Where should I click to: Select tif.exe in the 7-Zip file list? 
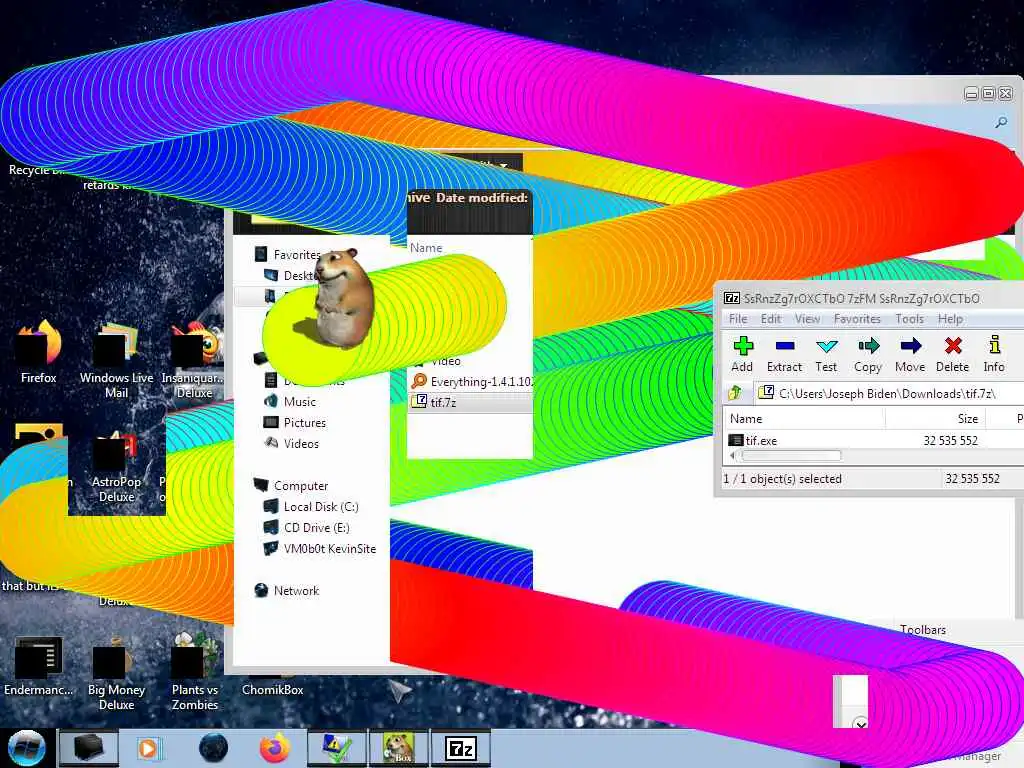(761, 441)
